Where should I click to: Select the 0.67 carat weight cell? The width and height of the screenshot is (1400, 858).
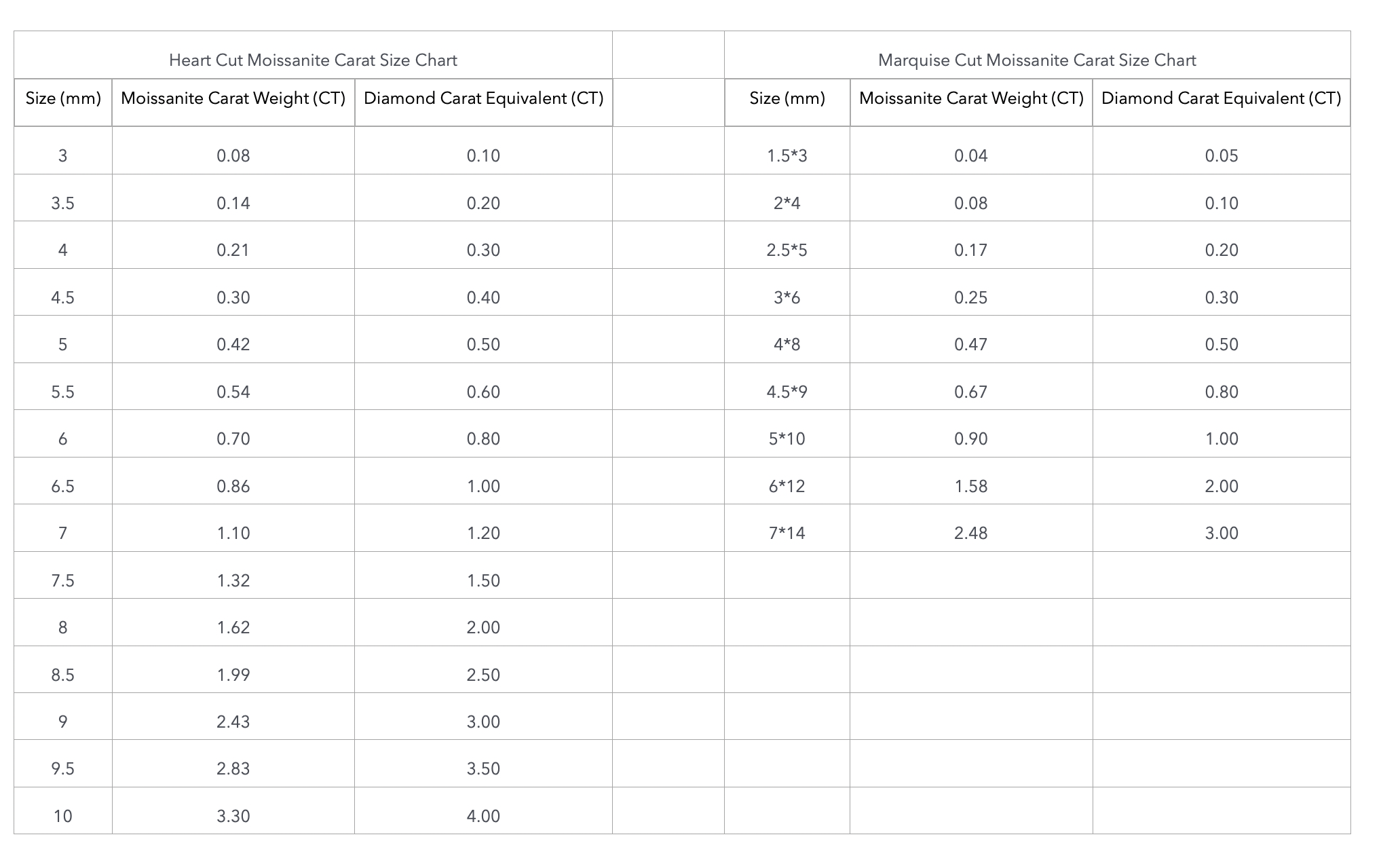tap(970, 392)
